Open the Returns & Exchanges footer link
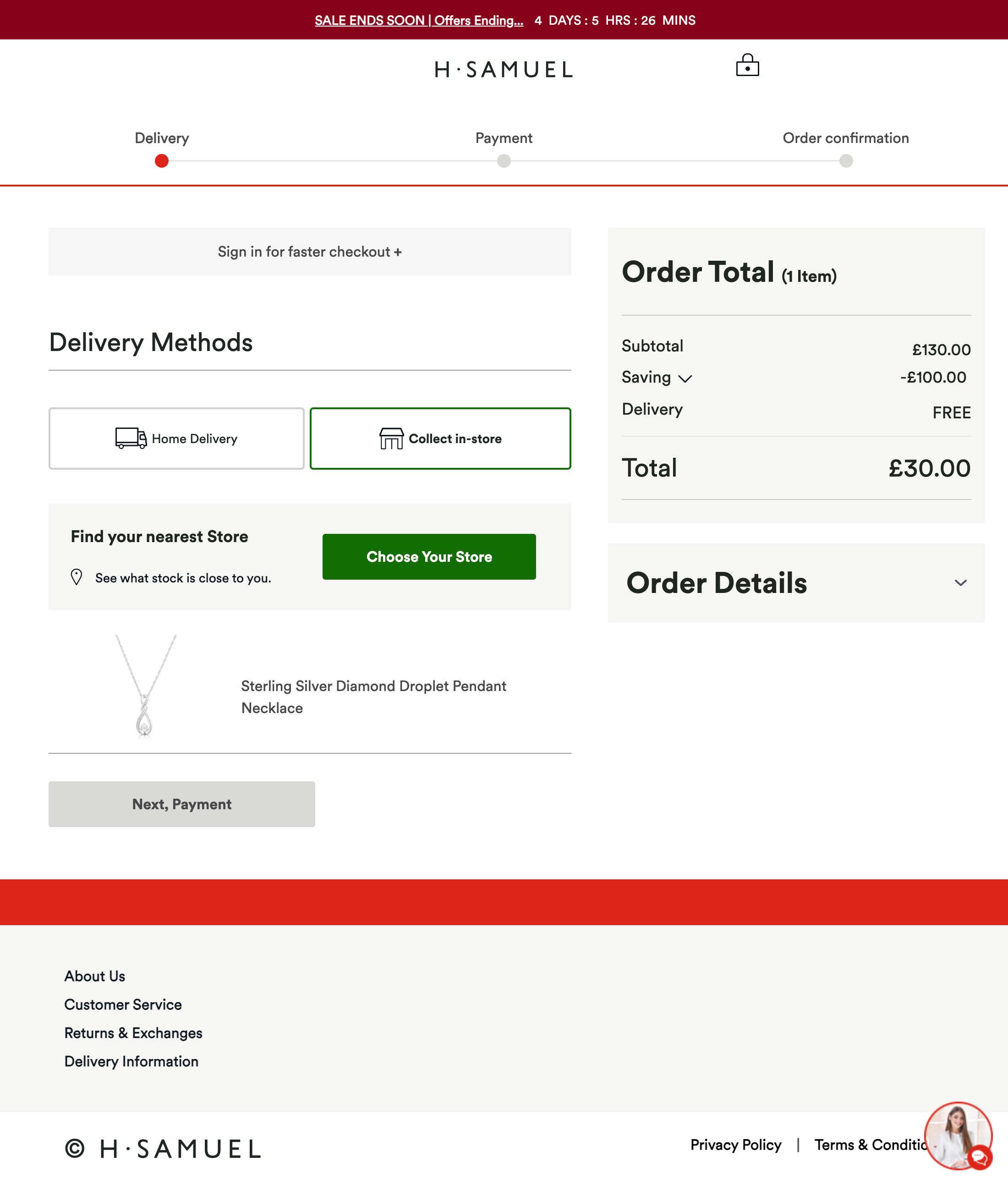This screenshot has width=1008, height=1196. [x=133, y=1033]
